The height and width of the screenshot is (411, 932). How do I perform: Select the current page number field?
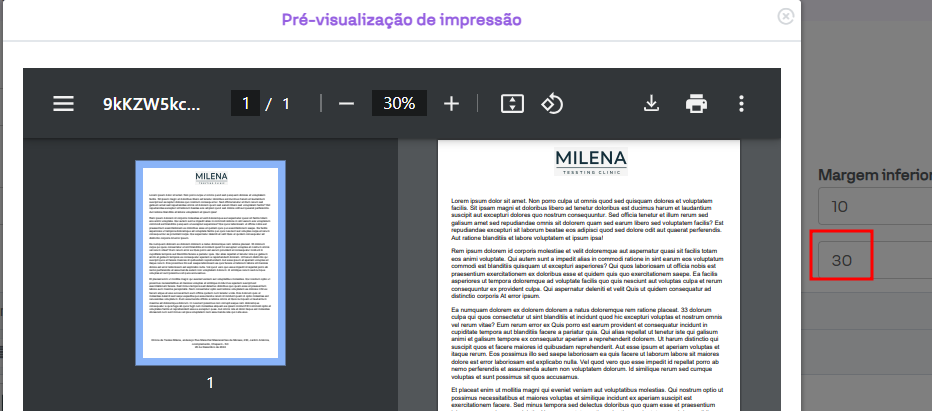[244, 104]
